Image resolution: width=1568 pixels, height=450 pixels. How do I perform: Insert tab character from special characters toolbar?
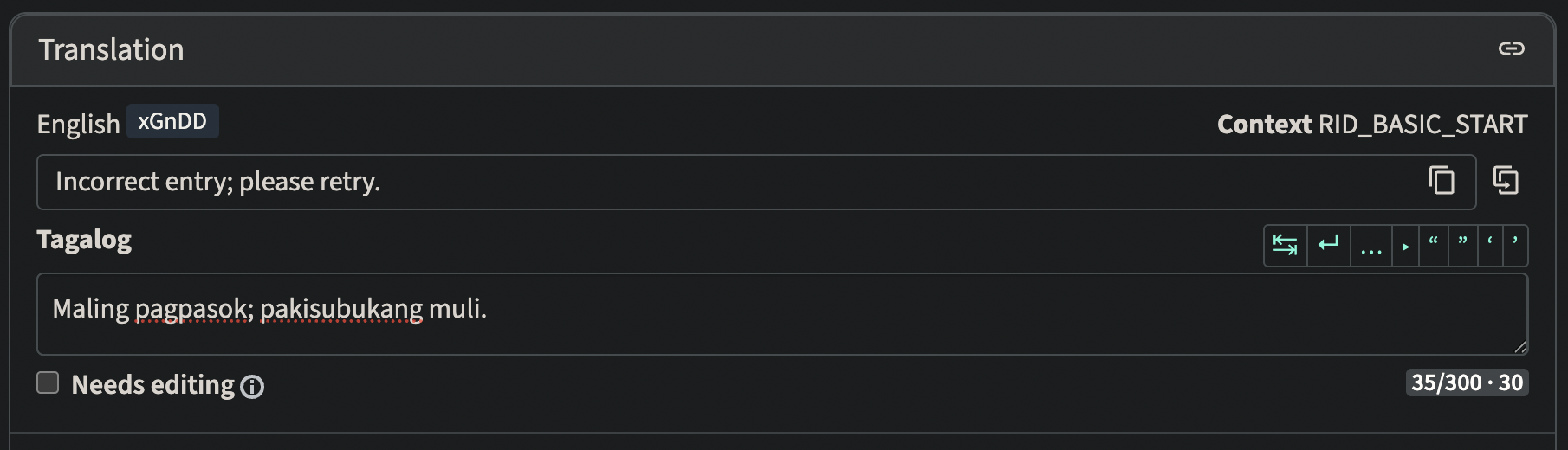tap(1285, 246)
